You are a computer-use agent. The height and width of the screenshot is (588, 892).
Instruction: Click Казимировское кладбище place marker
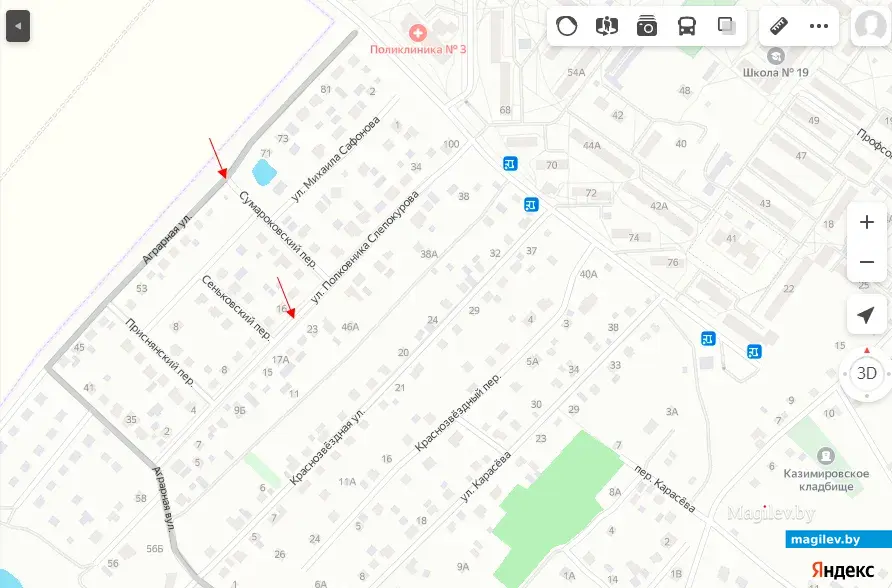[825, 456]
